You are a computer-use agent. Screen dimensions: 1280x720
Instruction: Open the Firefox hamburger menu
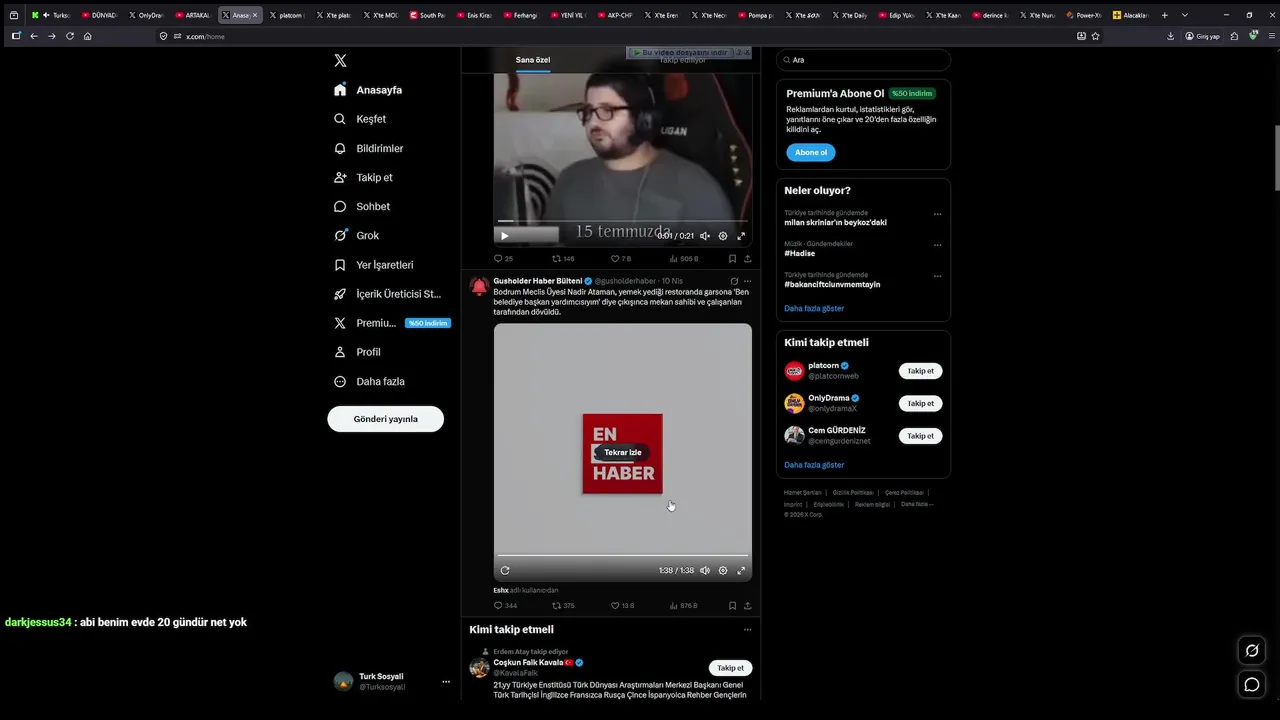tap(1270, 36)
